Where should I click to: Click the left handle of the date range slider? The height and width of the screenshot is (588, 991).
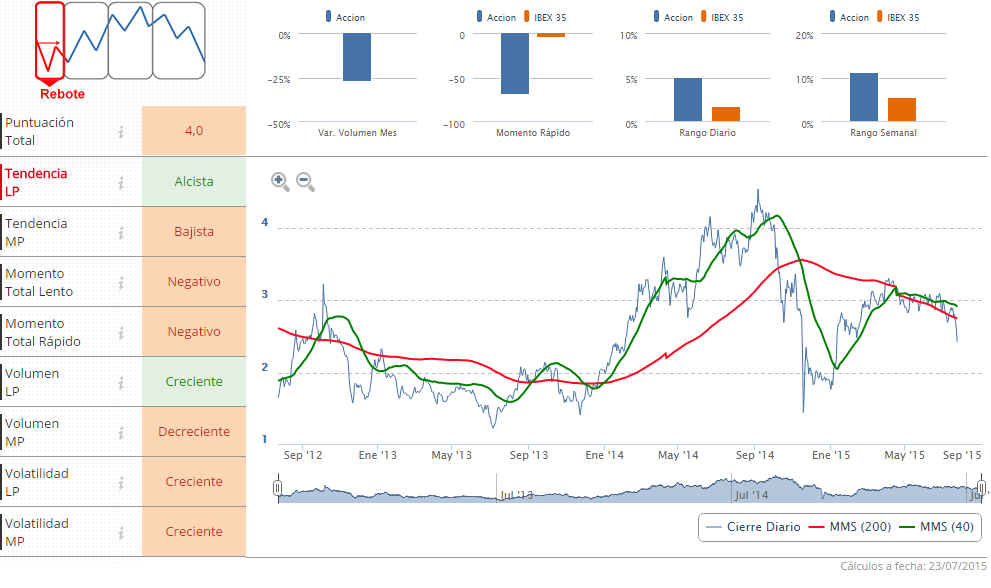tap(277, 489)
